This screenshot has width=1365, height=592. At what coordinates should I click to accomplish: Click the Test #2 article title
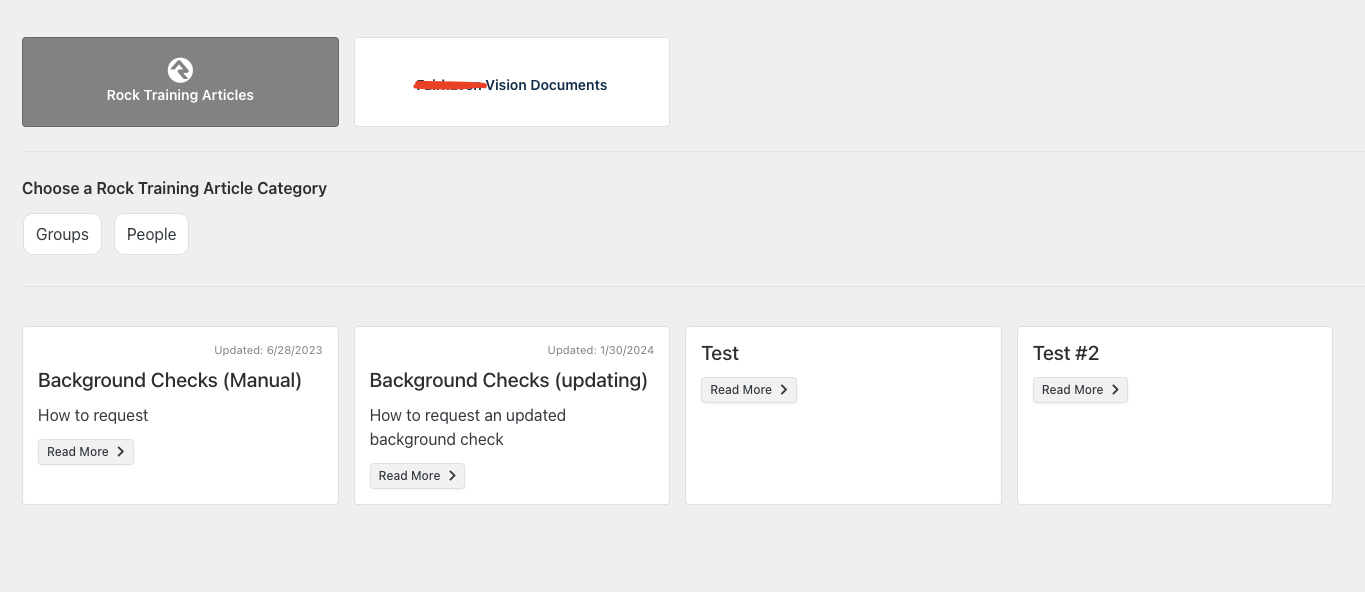[1066, 353]
